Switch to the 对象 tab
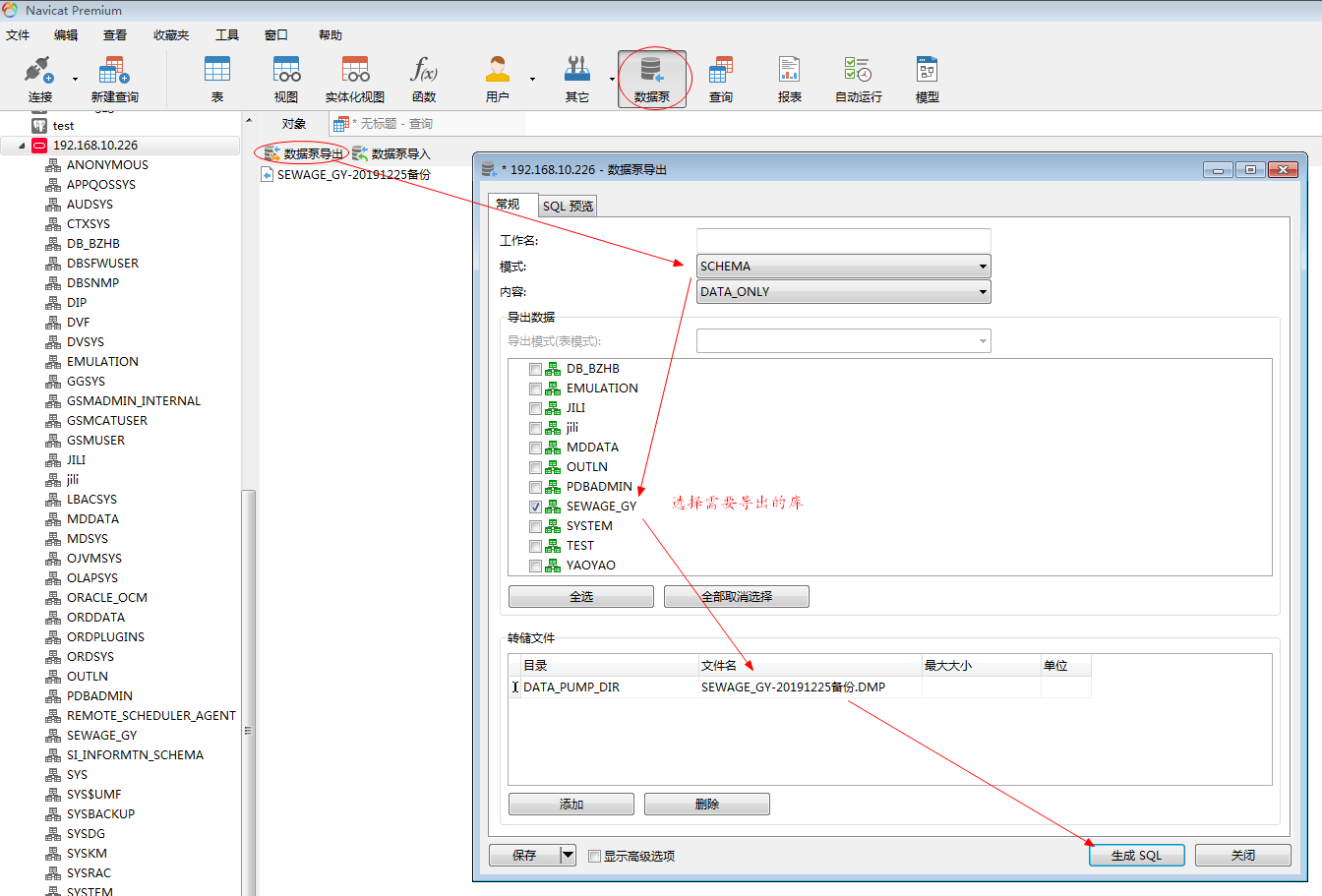This screenshot has height=896, width=1322. (294, 124)
